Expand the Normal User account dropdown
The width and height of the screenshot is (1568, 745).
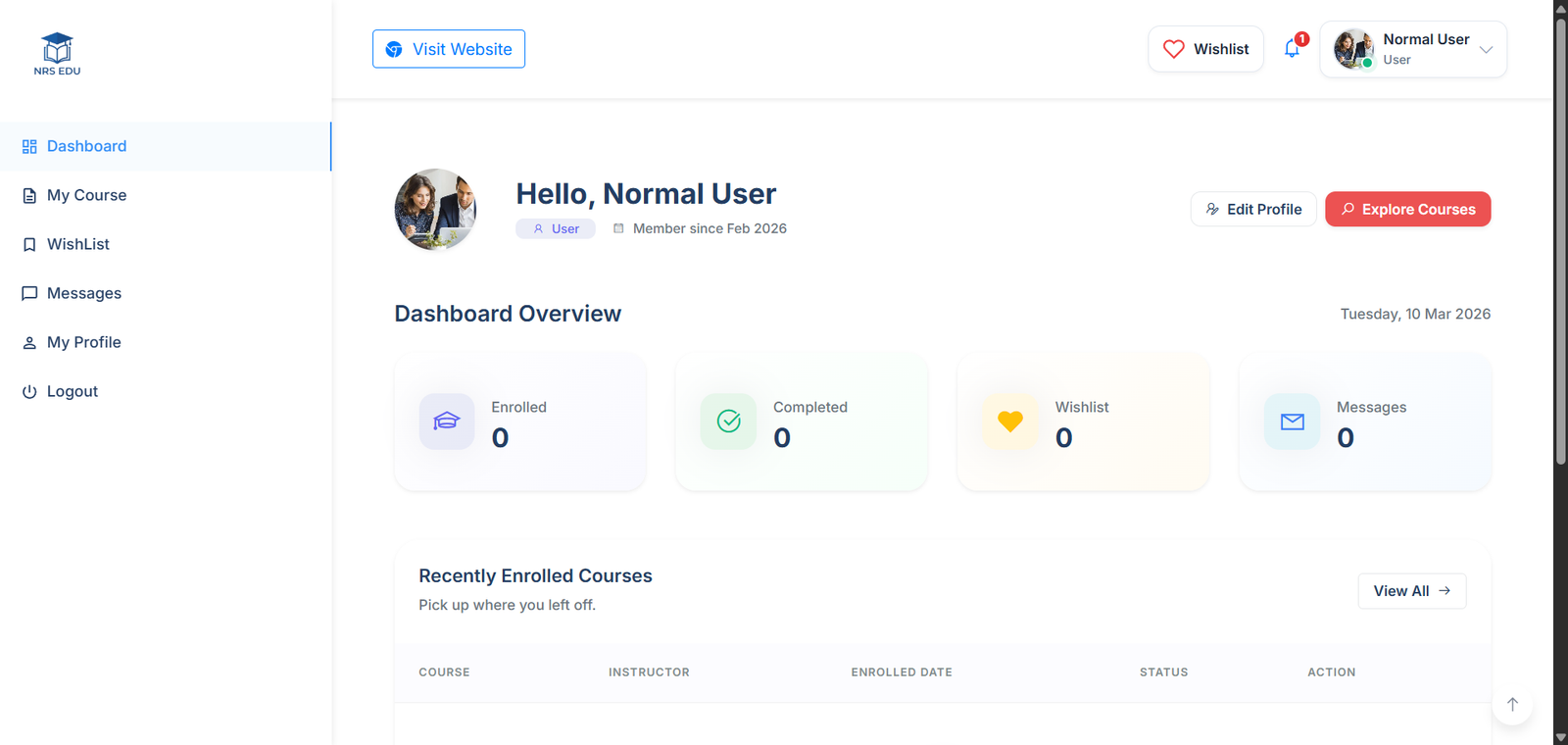coord(1412,49)
